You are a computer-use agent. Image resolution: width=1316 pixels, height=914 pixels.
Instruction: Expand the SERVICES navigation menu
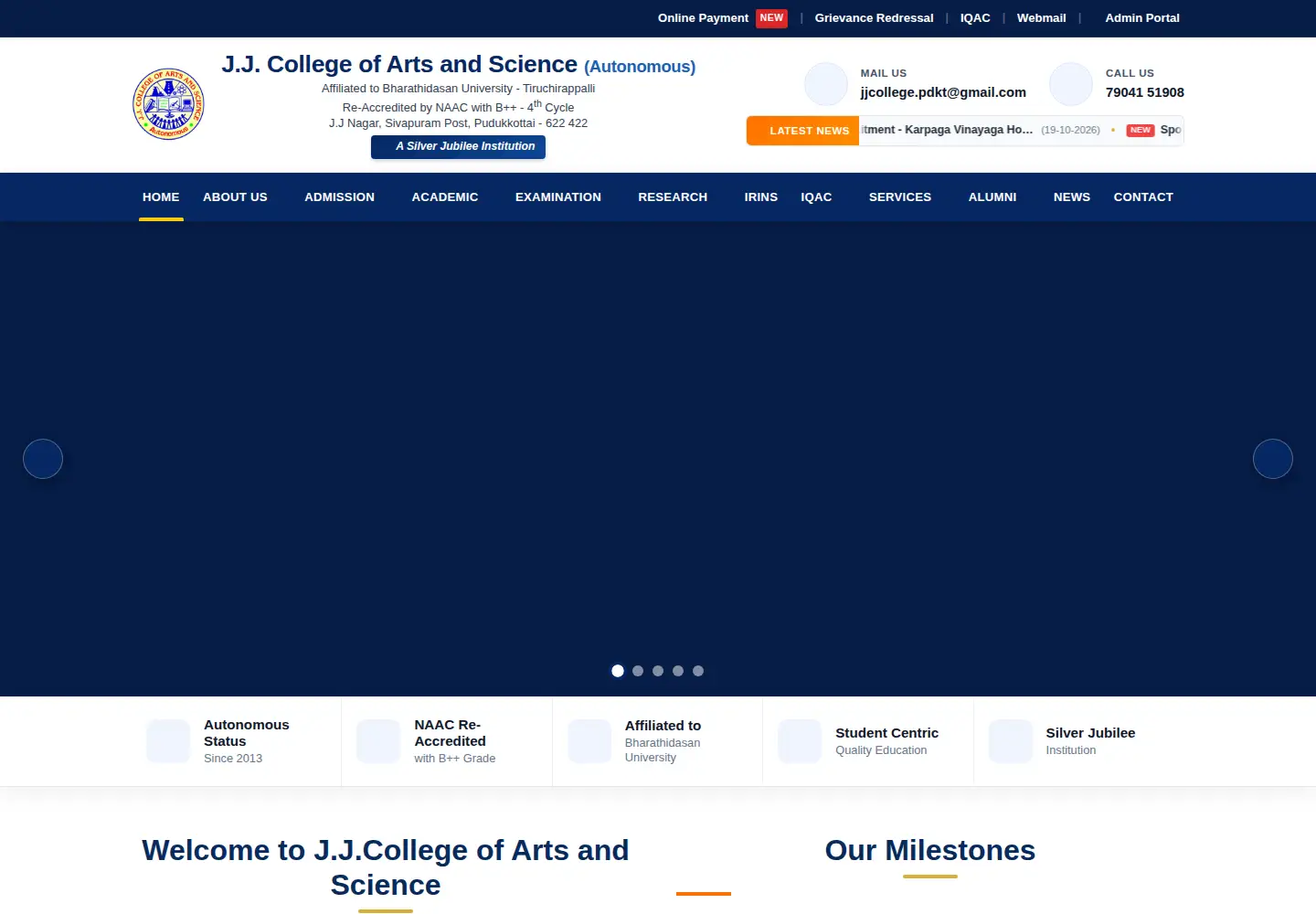[900, 197]
